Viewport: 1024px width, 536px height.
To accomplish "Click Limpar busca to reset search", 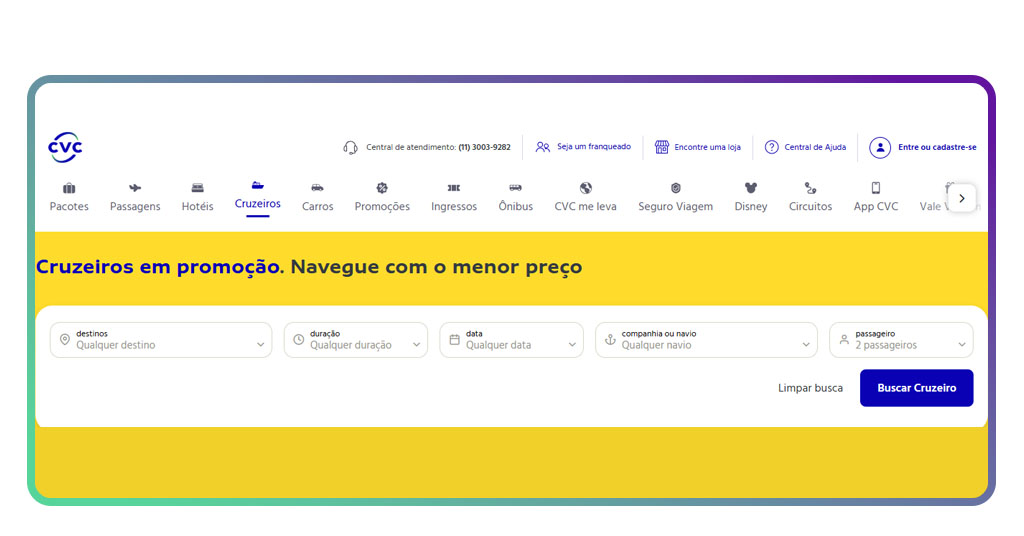I will [x=810, y=388].
